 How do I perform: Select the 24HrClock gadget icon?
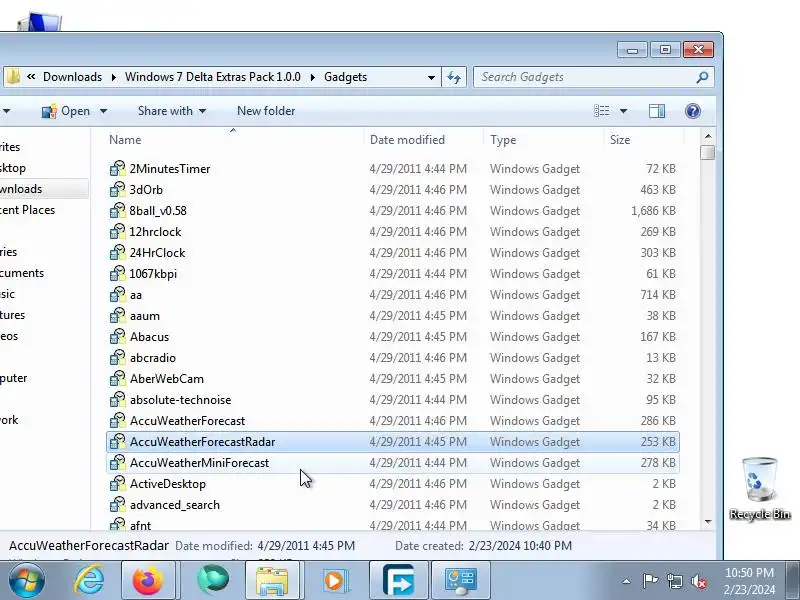[x=117, y=253]
